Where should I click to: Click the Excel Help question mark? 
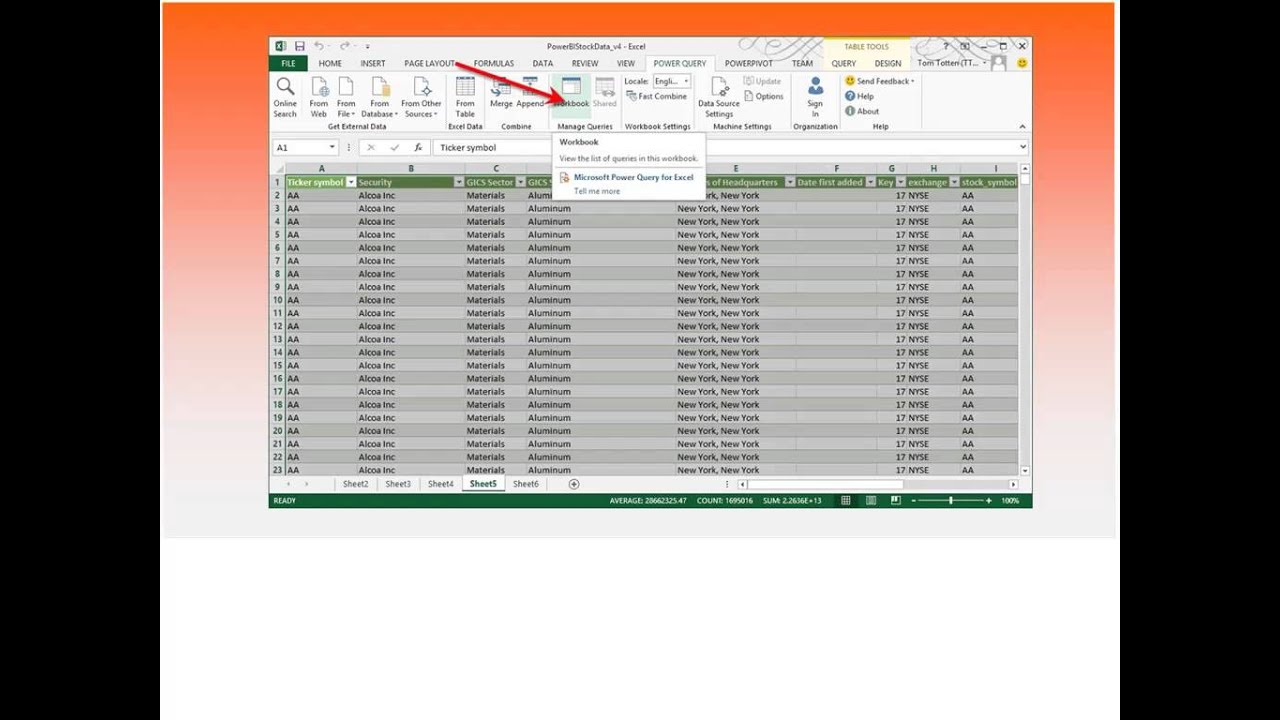pyautogui.click(x=945, y=46)
